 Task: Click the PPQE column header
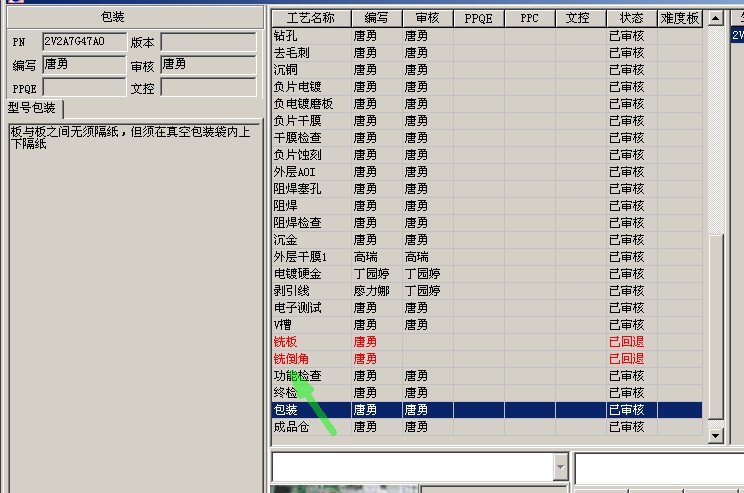coord(479,19)
